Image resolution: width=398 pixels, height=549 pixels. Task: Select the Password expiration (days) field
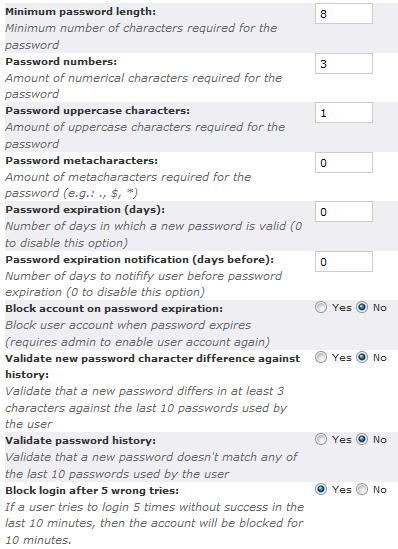pos(344,212)
